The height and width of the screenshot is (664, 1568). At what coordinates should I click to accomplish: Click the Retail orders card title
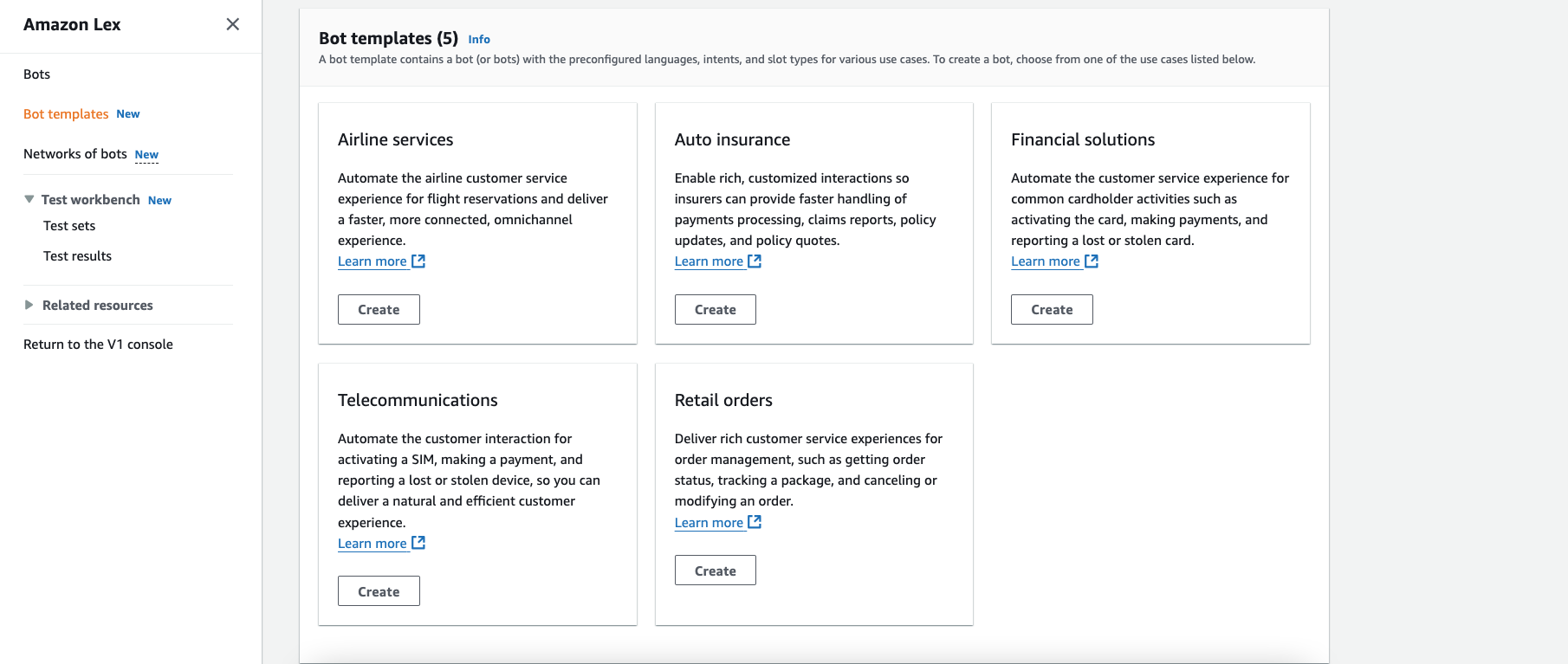[723, 400]
